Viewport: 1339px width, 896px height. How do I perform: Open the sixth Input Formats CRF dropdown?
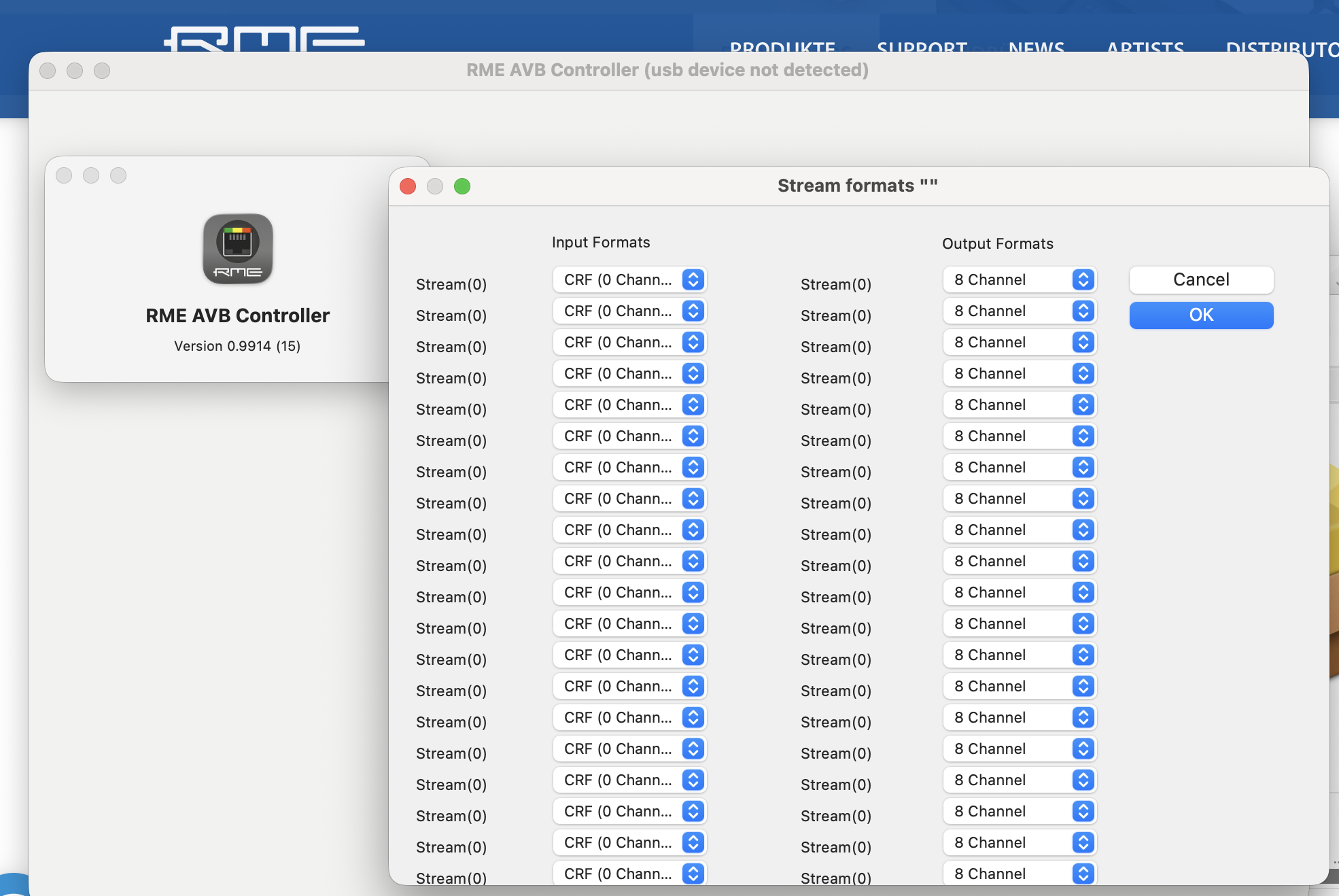tap(629, 436)
